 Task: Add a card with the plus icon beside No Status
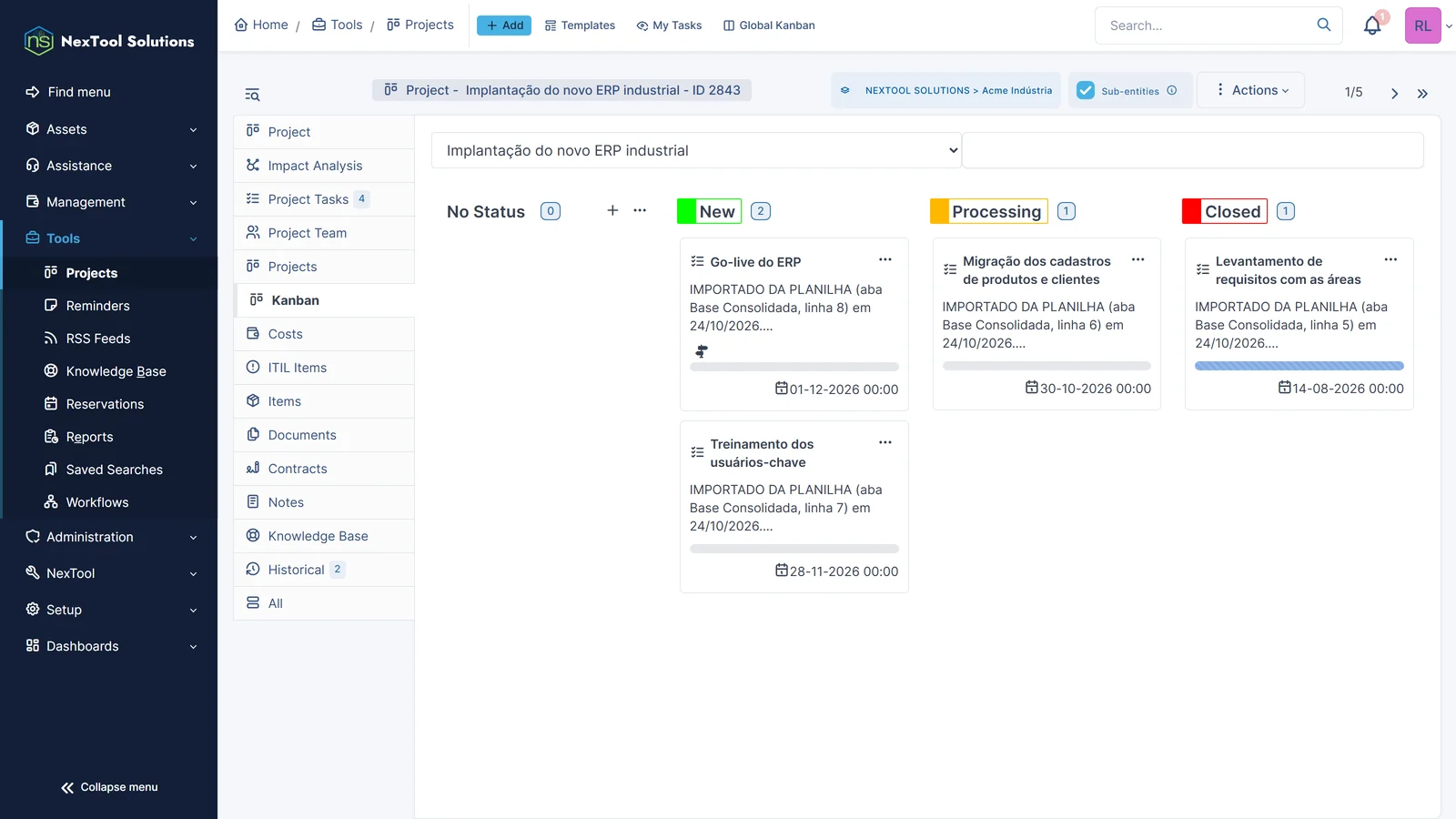tap(612, 210)
